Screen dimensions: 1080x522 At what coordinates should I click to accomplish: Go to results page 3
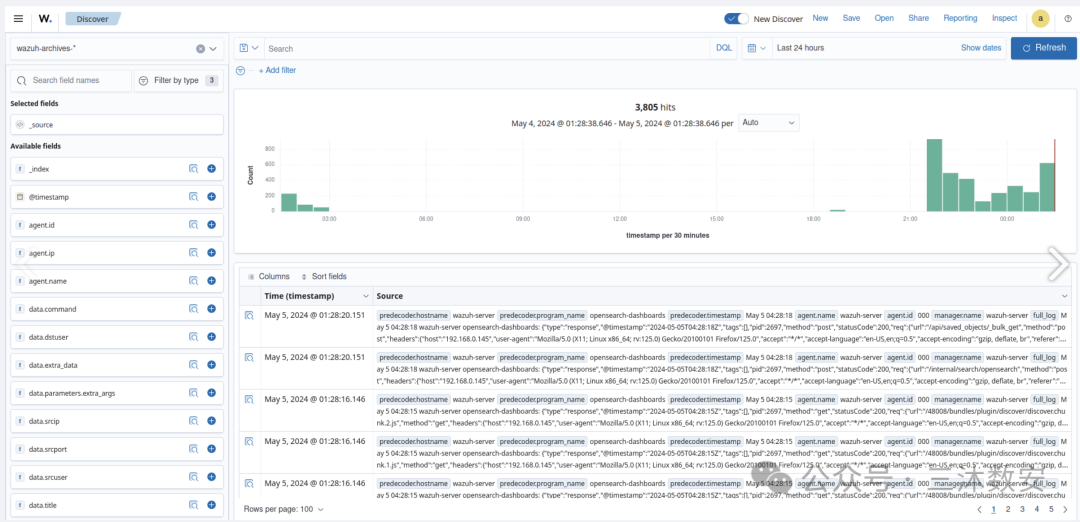[x=1022, y=510]
